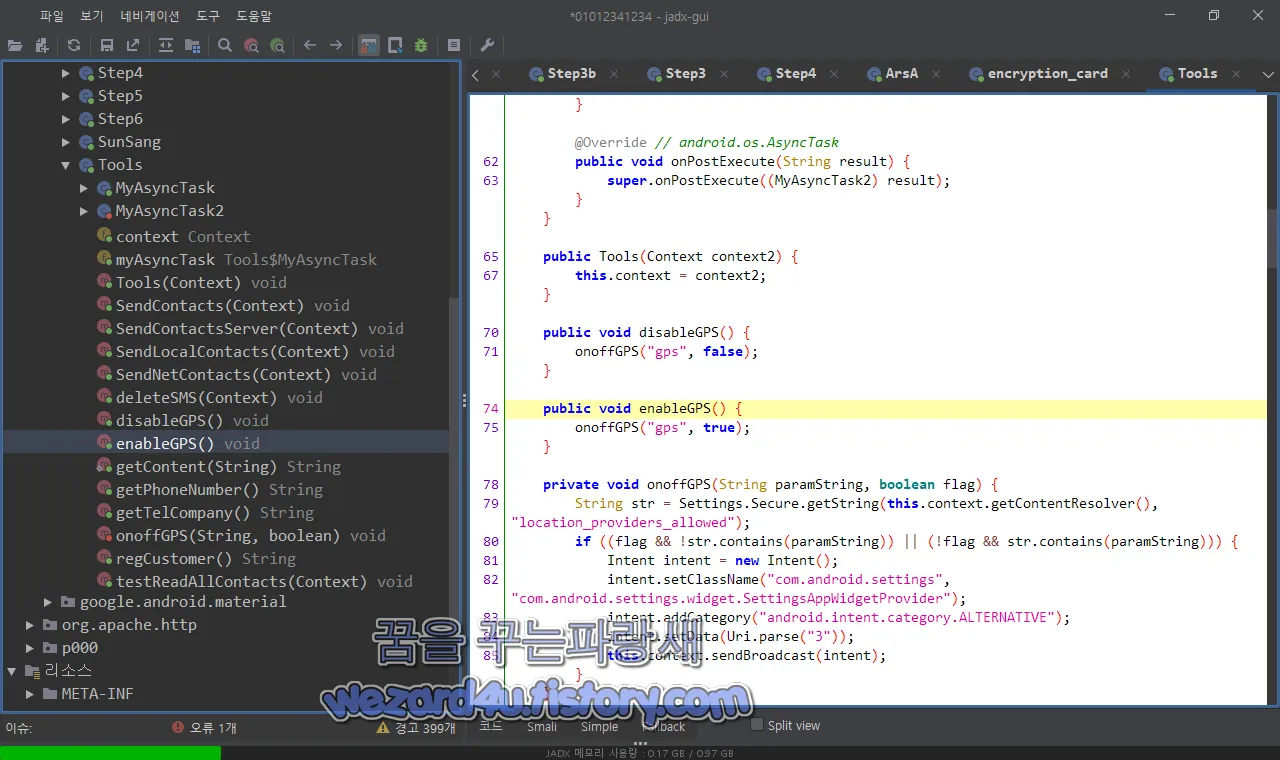The image size is (1280, 760).
Task: Open the log viewer toolbar icon
Action: pyautogui.click(x=454, y=45)
